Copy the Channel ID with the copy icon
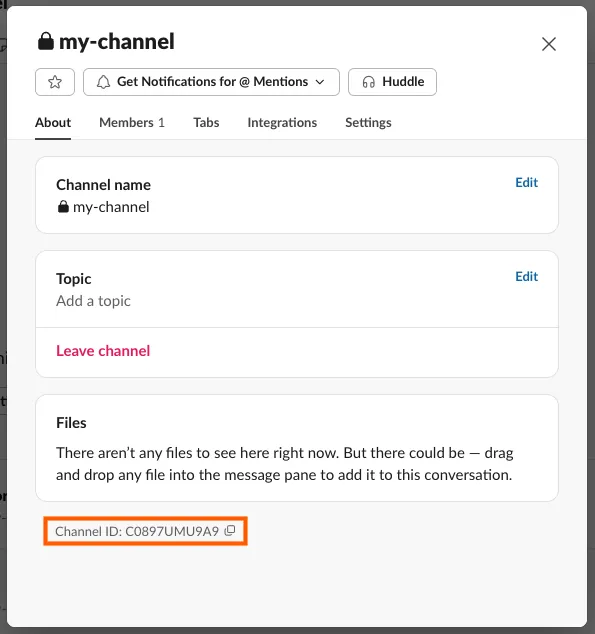Image resolution: width=595 pixels, height=634 pixels. tap(230, 530)
